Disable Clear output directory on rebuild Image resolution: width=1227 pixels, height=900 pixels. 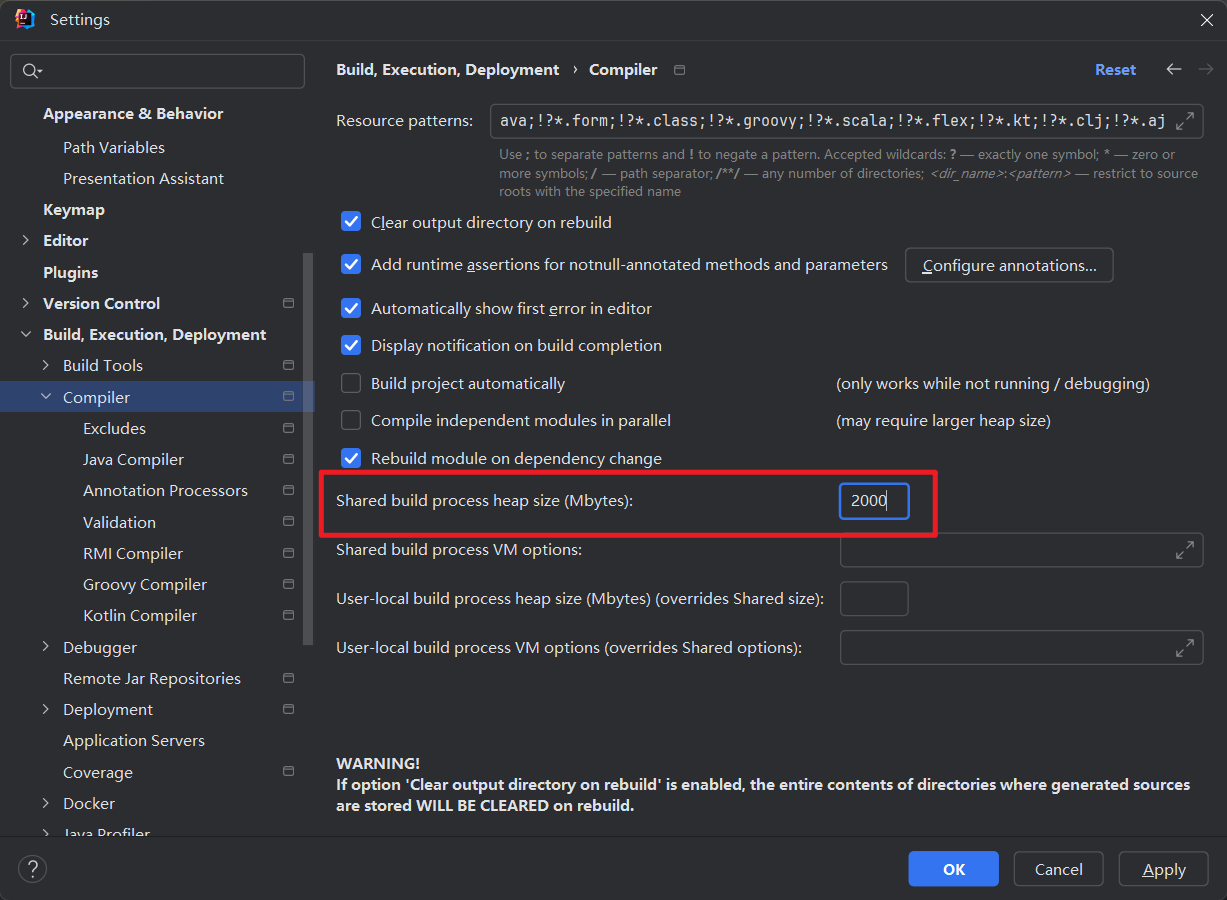(351, 222)
